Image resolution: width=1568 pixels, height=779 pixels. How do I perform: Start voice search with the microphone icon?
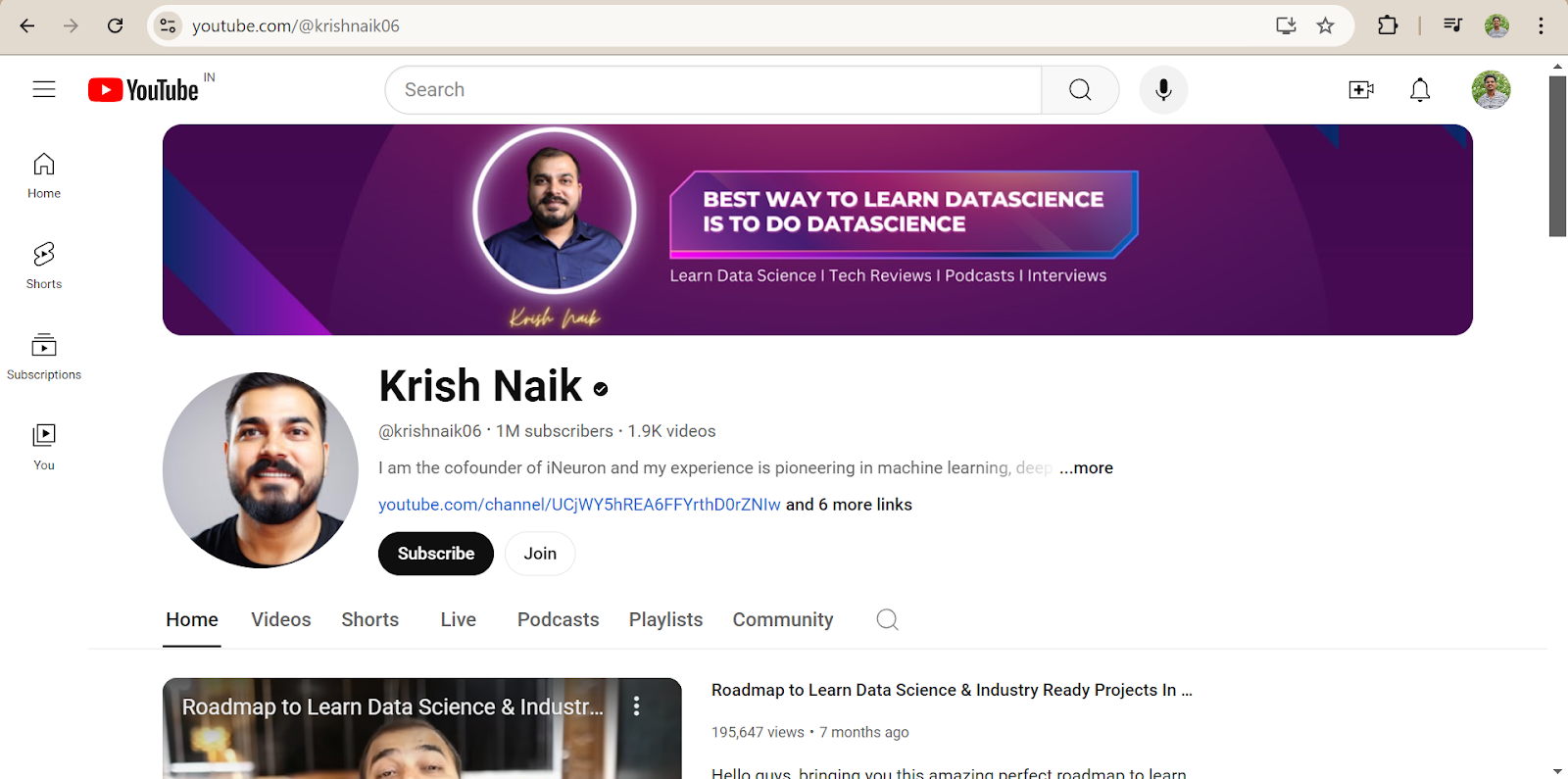point(1163,90)
